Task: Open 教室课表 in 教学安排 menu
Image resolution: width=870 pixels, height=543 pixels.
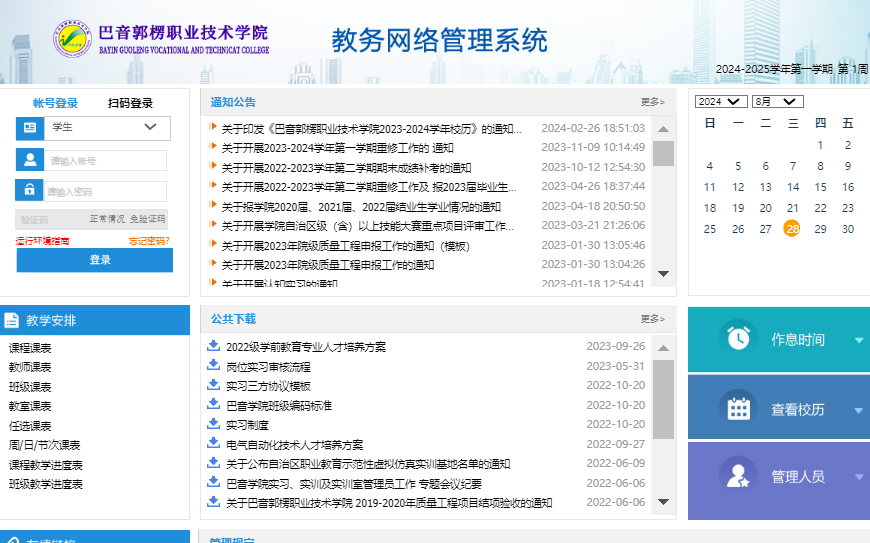Action: point(30,407)
